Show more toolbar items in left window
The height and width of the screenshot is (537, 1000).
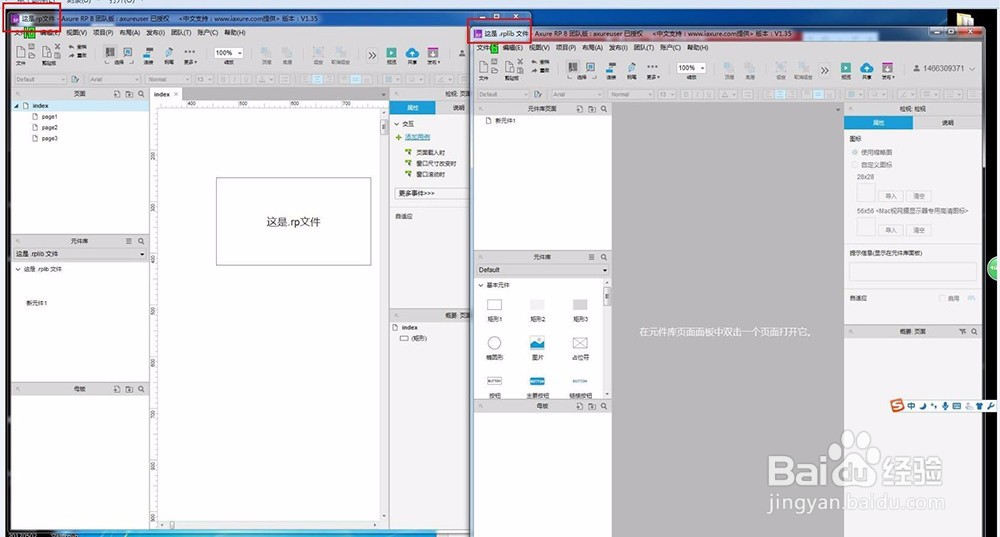pyautogui.click(x=372, y=55)
